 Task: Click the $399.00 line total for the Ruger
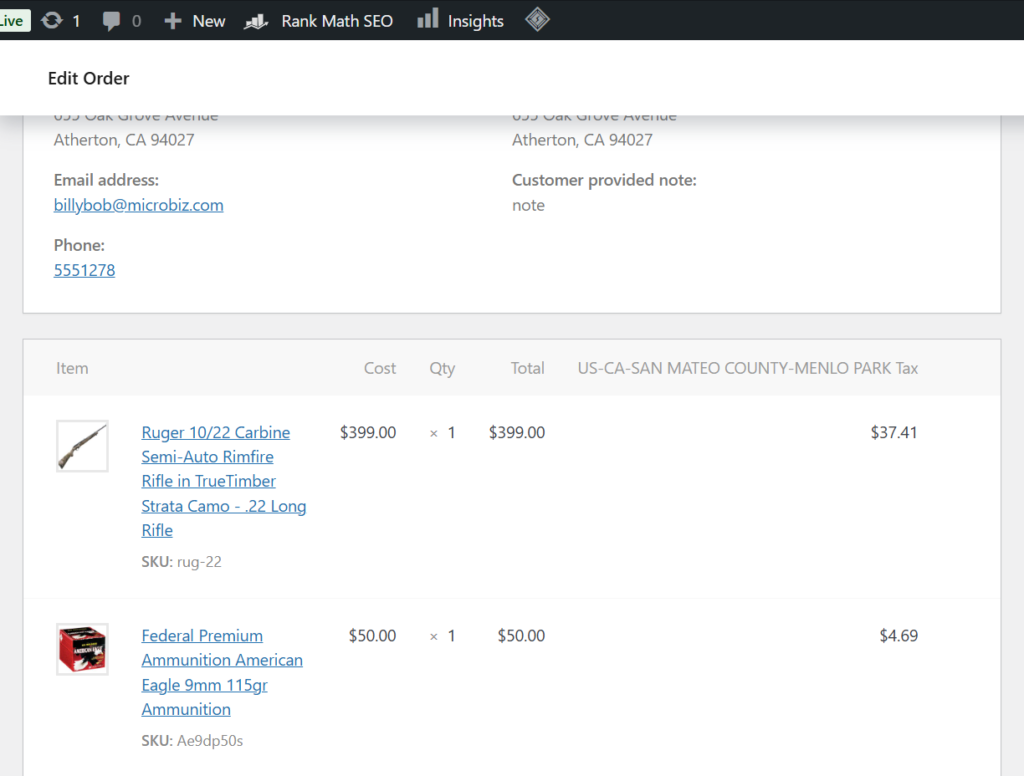[x=517, y=432]
